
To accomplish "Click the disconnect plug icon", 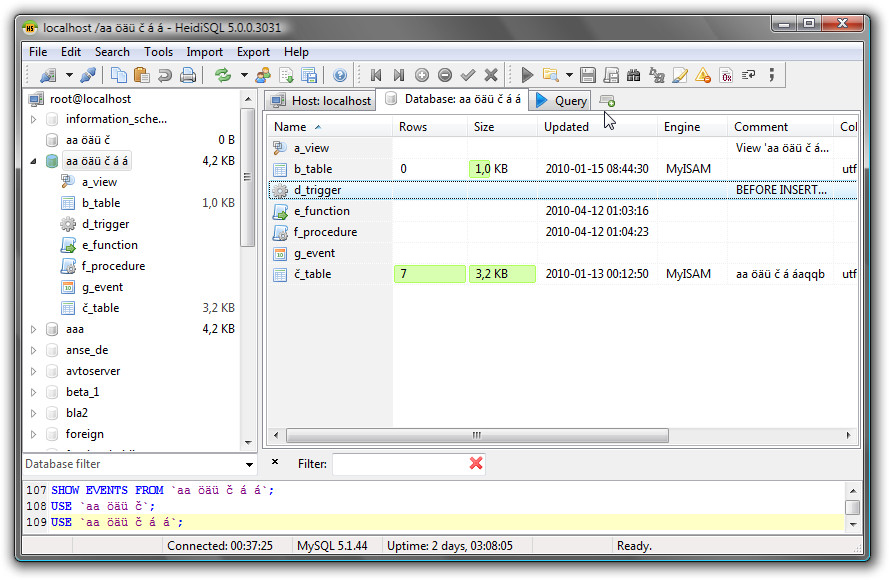I will click(88, 75).
